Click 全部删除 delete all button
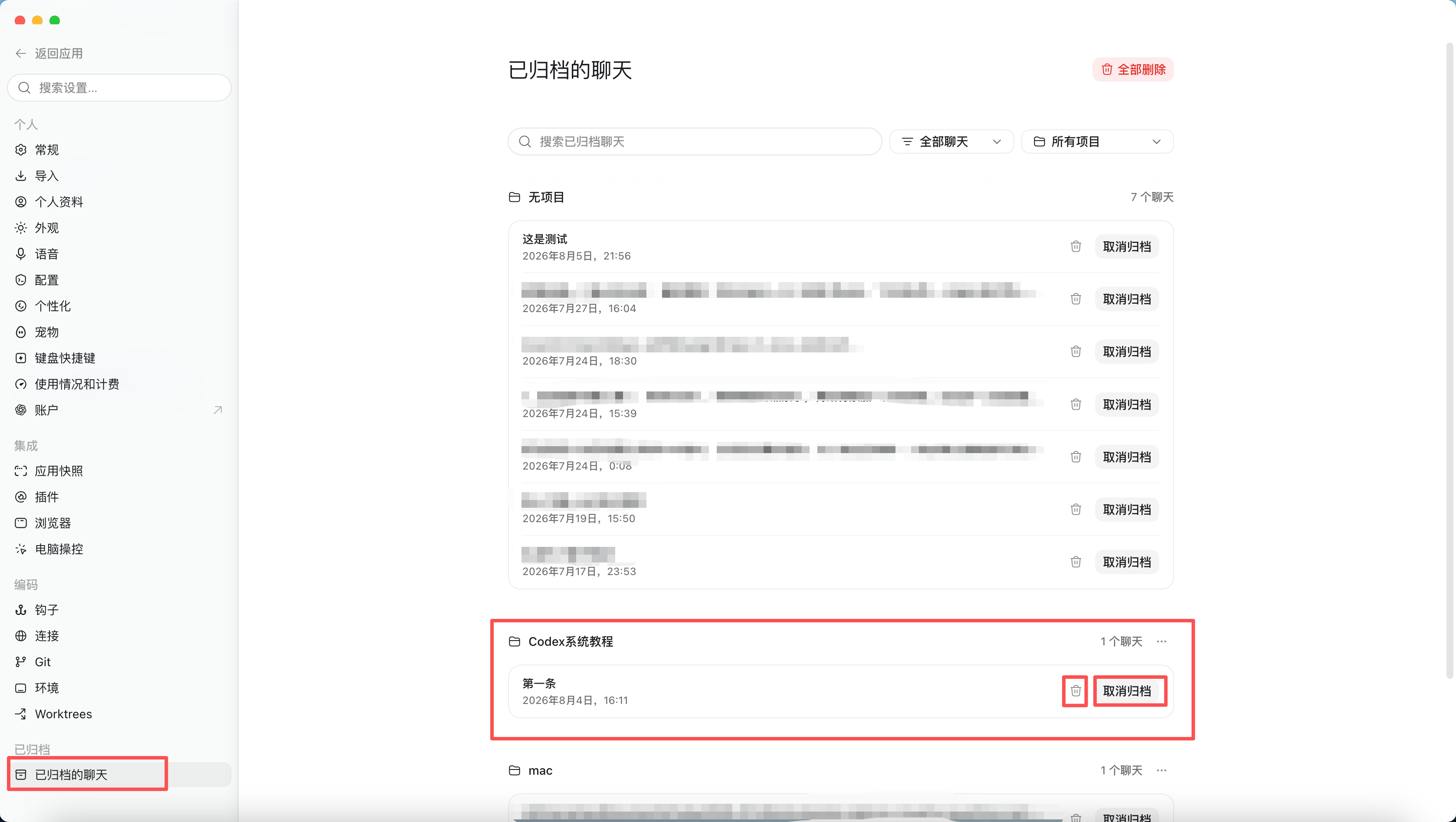The image size is (1456, 822). point(1133,69)
